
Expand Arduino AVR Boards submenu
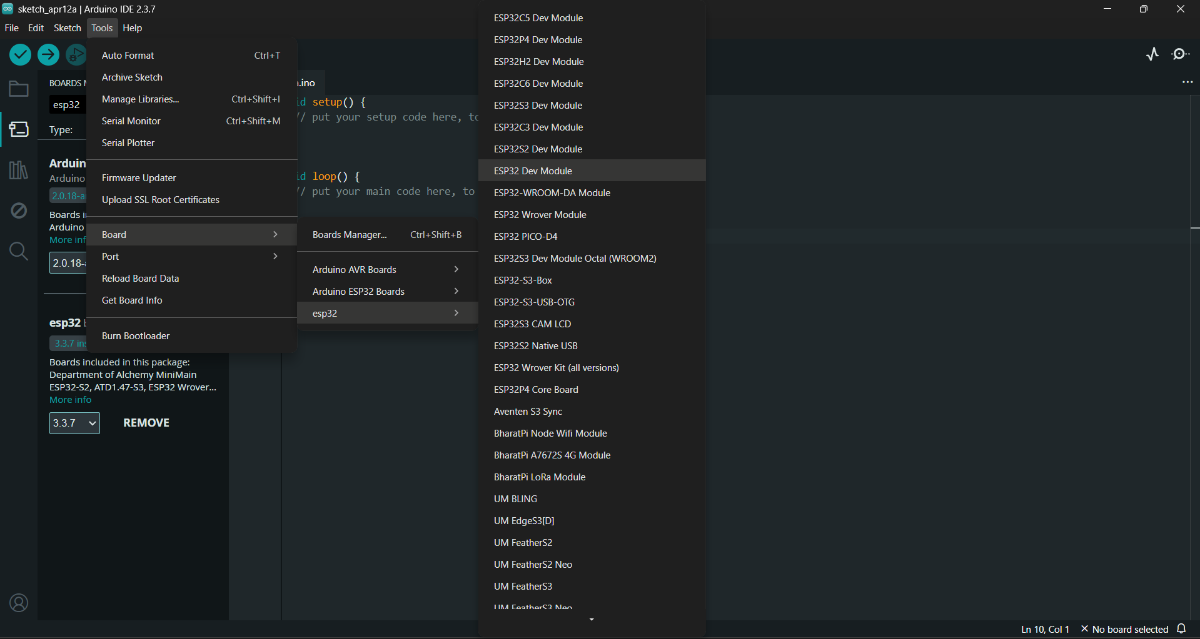386,270
